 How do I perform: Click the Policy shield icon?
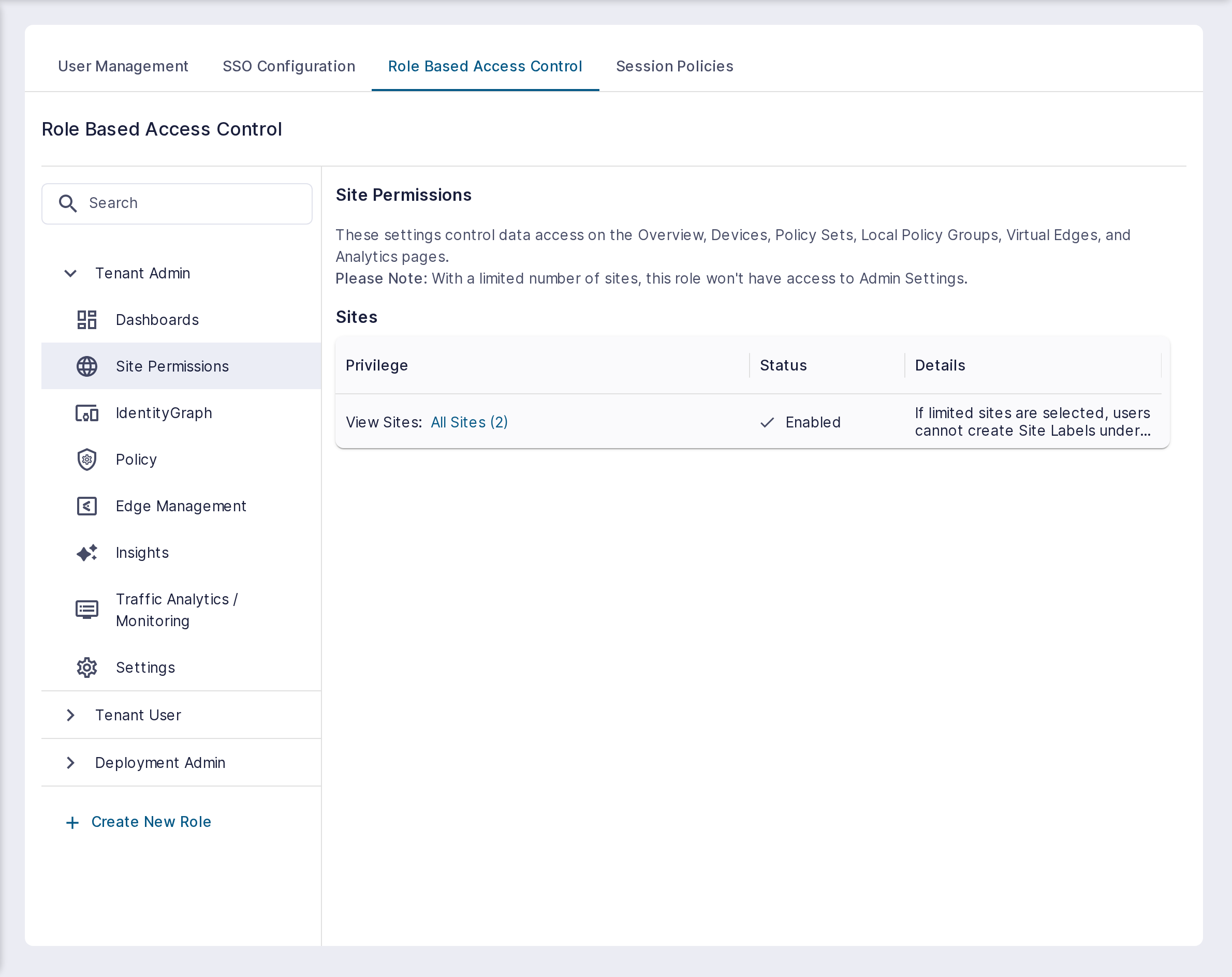(87, 460)
